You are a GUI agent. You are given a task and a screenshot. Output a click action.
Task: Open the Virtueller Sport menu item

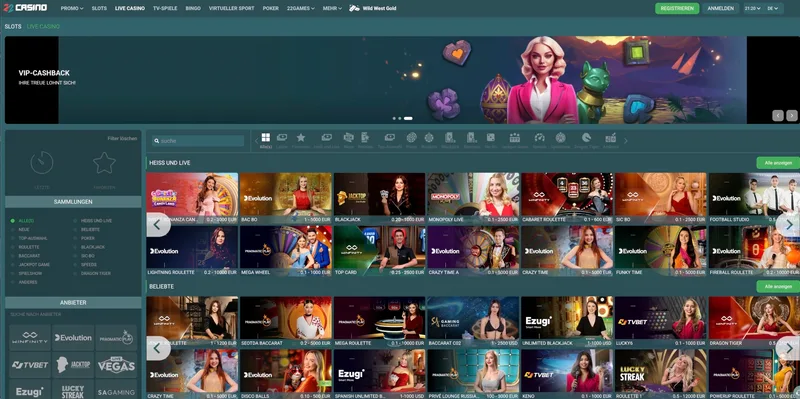[x=232, y=8]
